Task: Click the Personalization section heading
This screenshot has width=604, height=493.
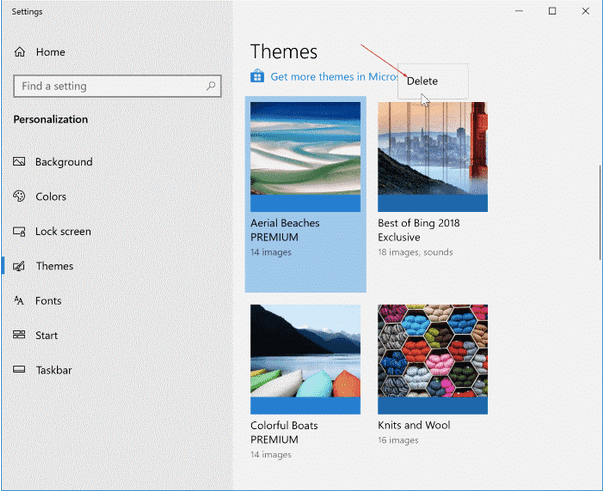Action: [50, 119]
